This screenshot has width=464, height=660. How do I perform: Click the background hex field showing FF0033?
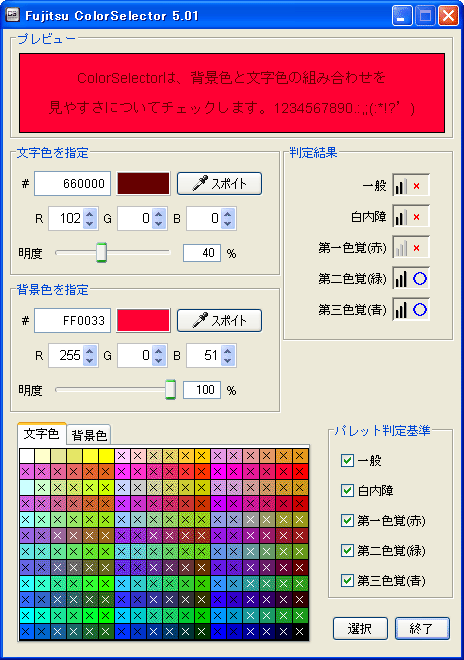tap(72, 321)
